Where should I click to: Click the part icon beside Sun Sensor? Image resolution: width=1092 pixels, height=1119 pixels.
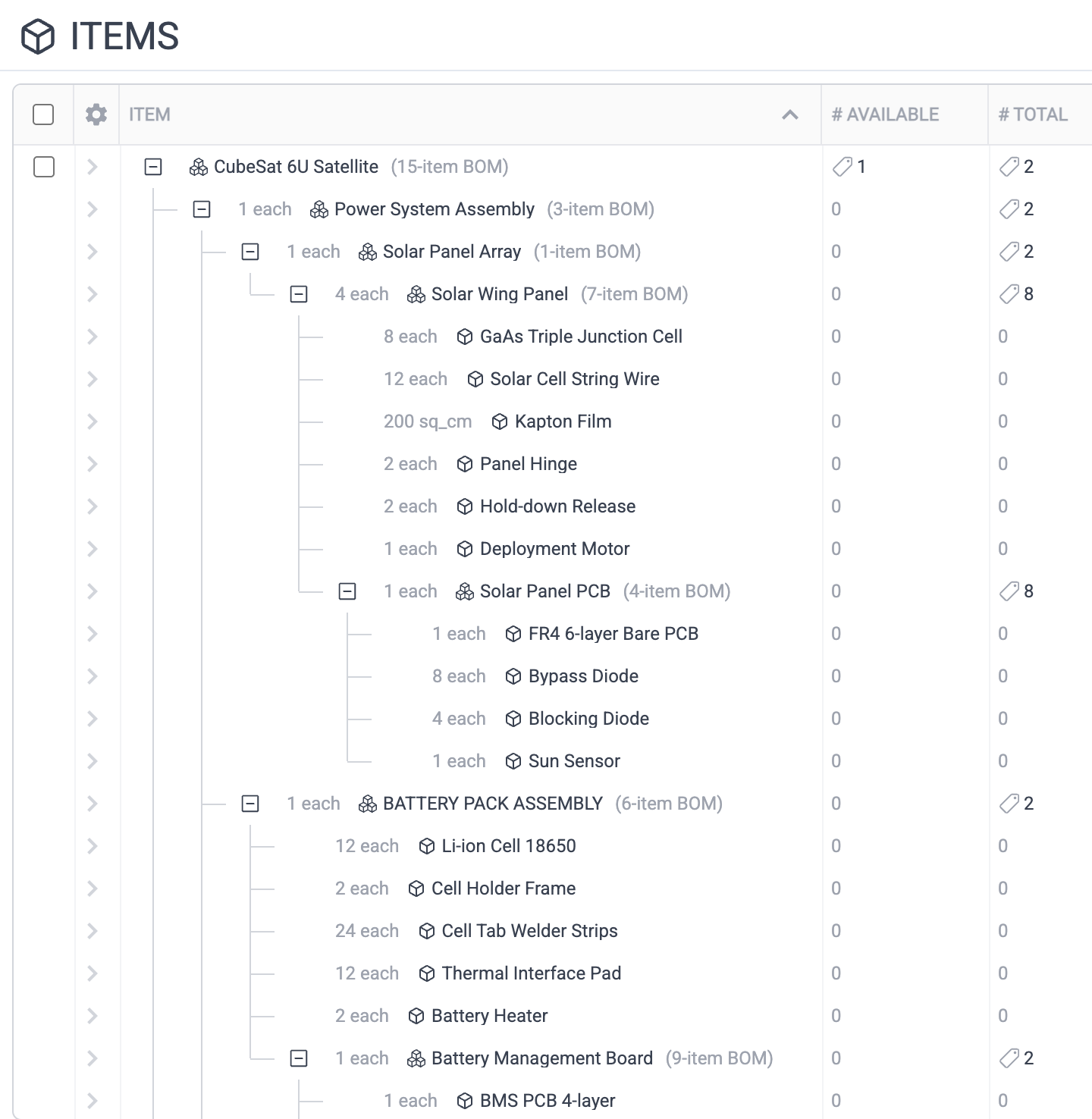point(513,761)
